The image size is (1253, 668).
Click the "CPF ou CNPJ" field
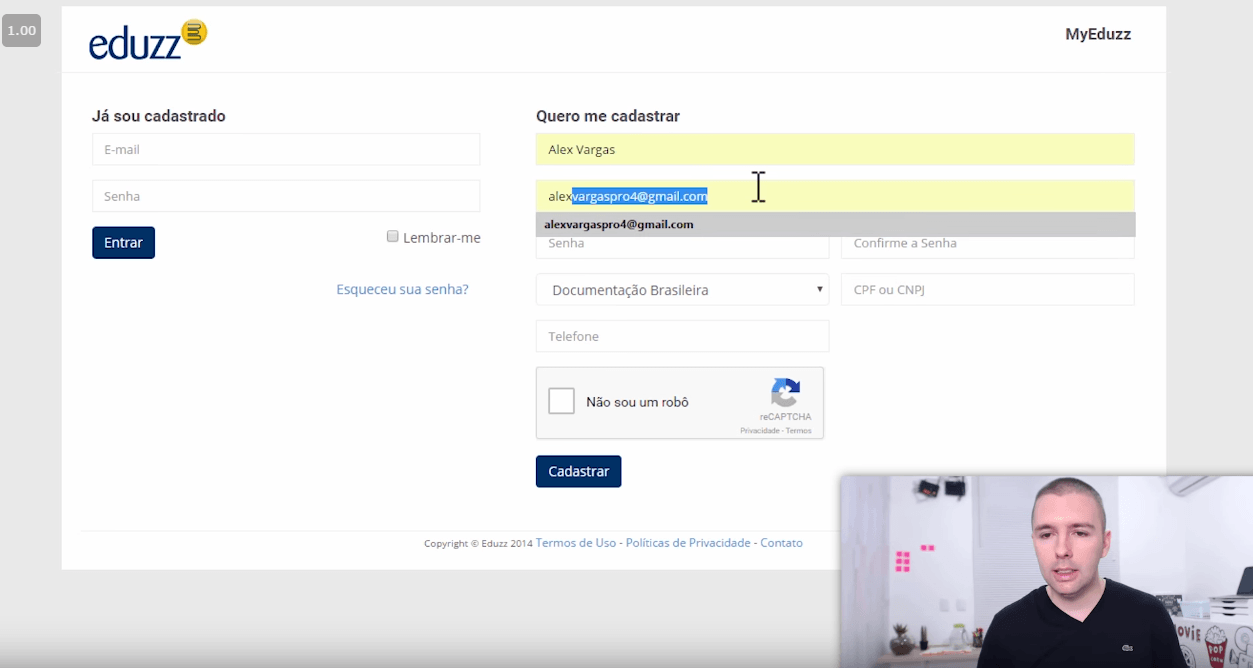point(987,289)
